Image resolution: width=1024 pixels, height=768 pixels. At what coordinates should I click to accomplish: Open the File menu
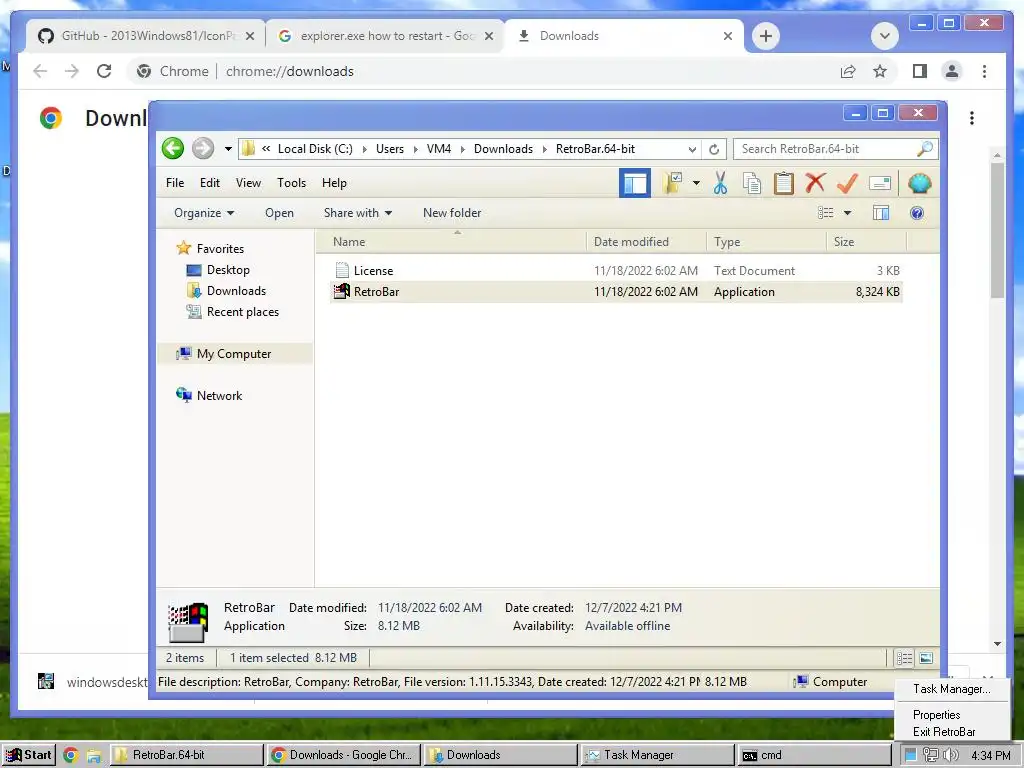click(175, 183)
